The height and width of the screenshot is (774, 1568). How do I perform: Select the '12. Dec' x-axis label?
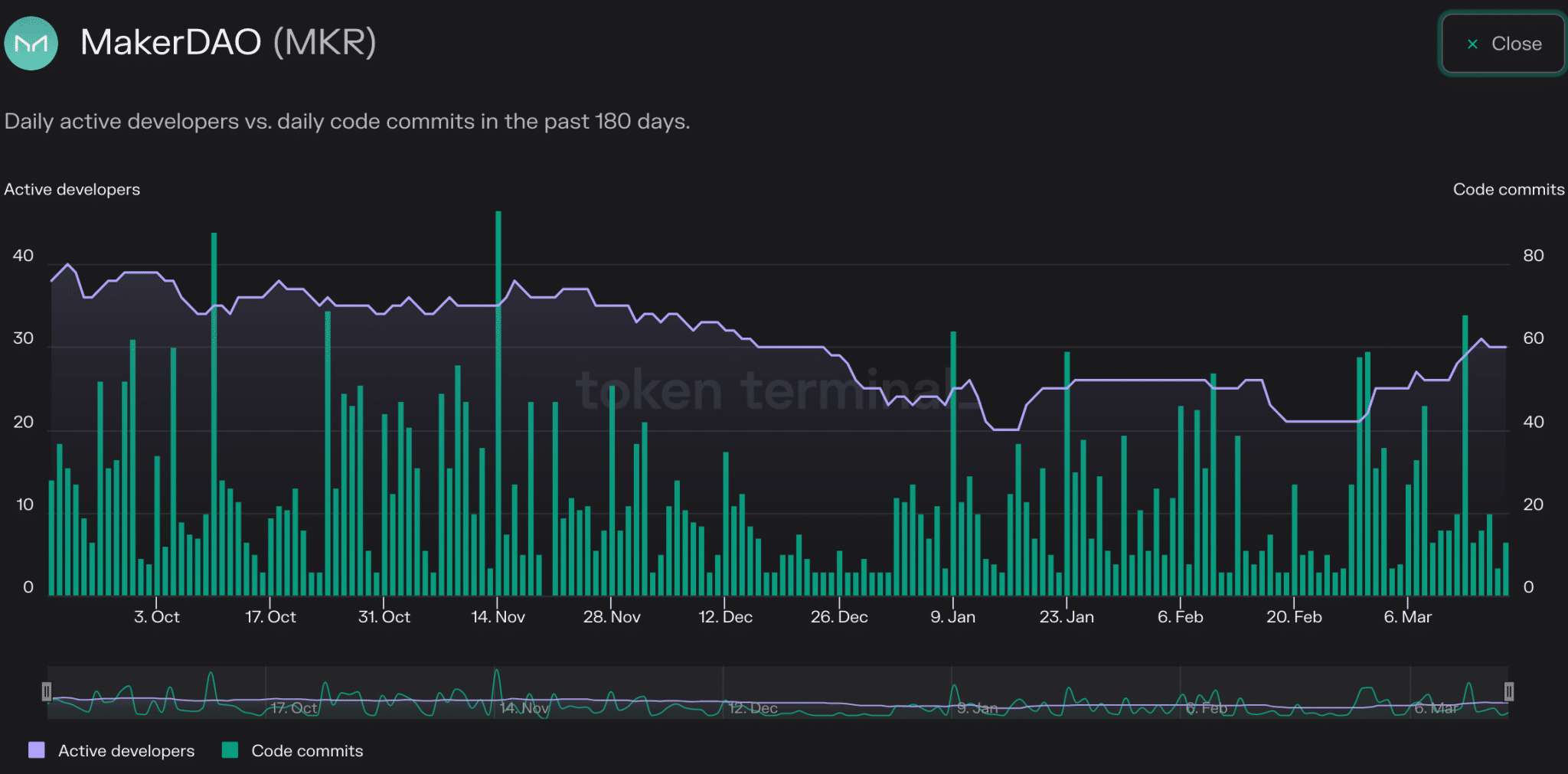(x=725, y=617)
